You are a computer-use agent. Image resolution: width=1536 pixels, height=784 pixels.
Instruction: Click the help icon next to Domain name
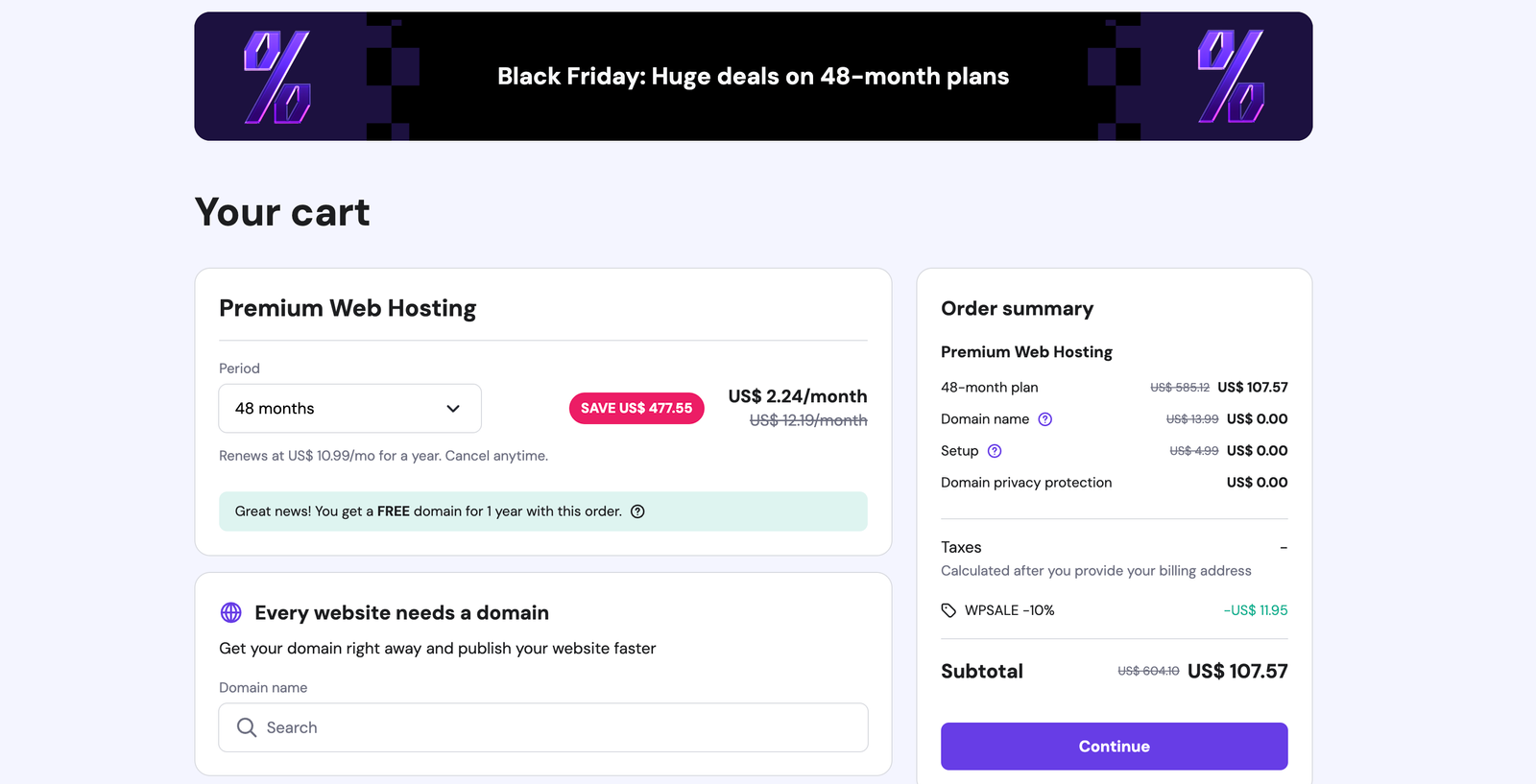click(1045, 418)
